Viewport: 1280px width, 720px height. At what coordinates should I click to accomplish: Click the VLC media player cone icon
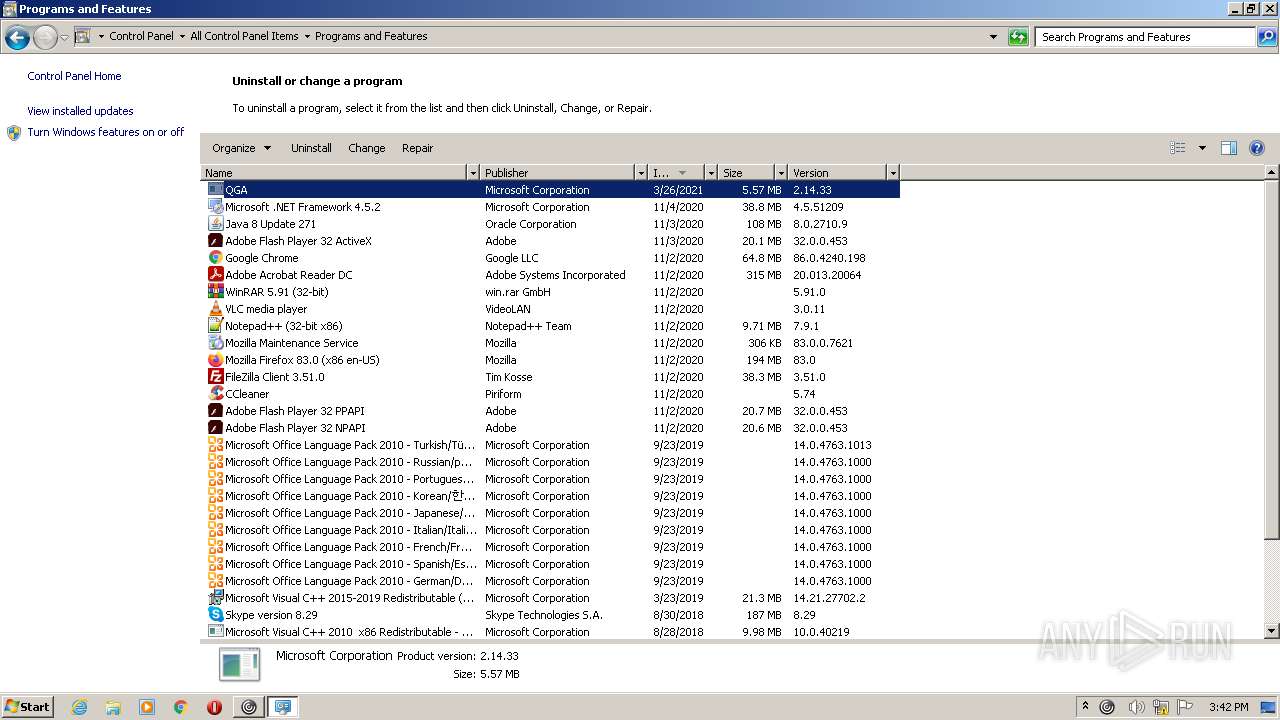215,308
